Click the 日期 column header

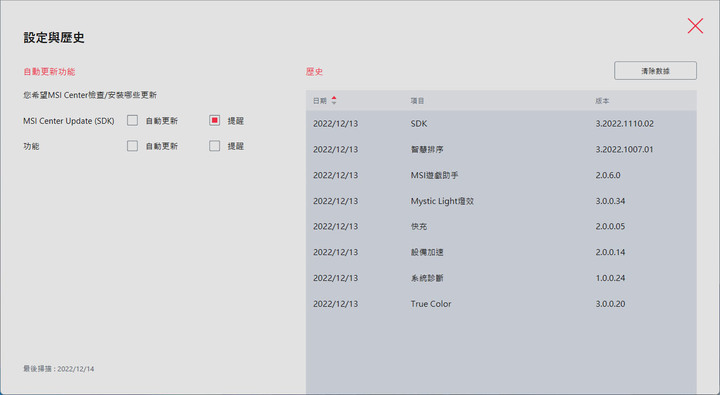[x=320, y=101]
